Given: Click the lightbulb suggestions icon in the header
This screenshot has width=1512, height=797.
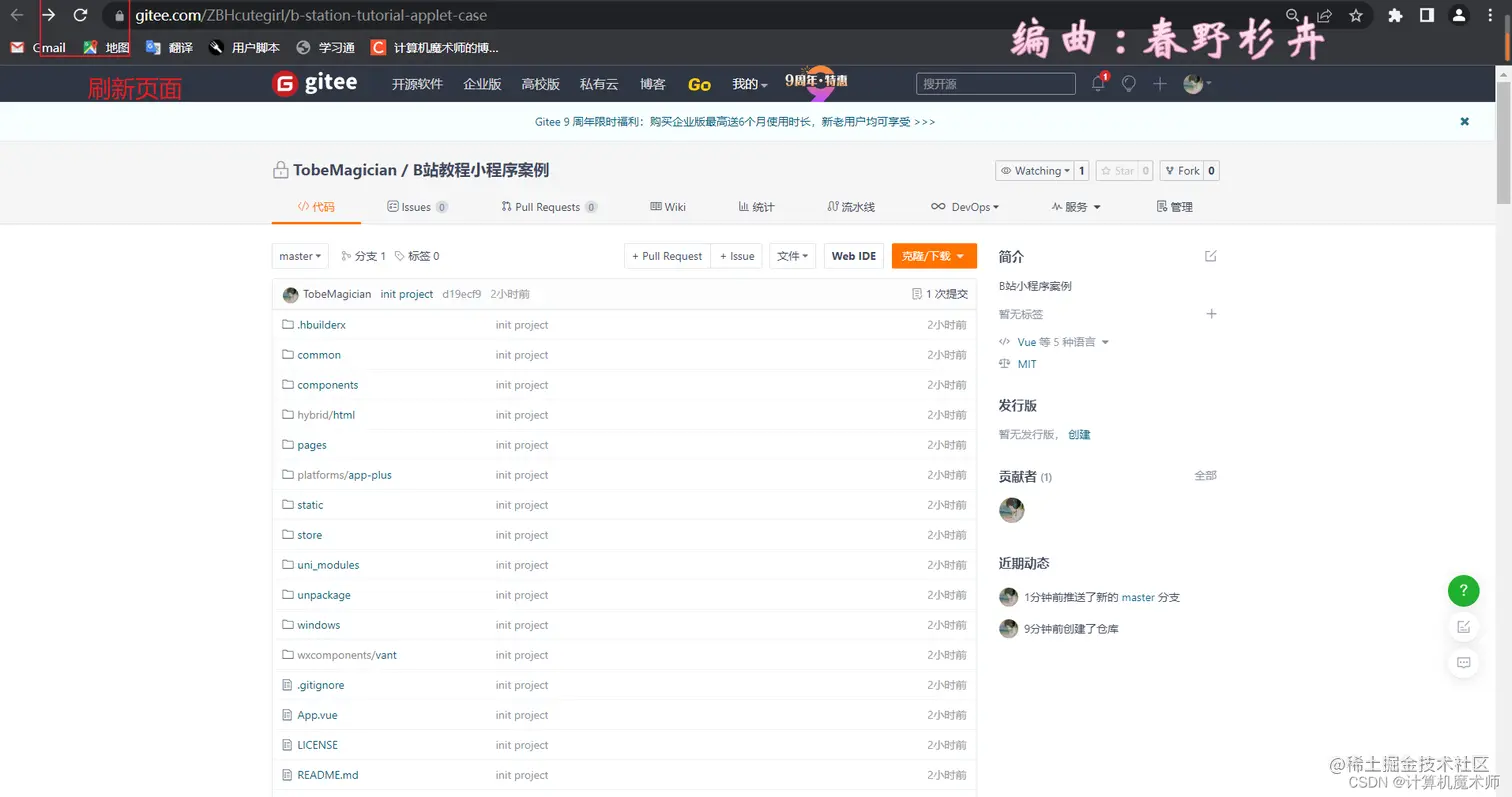Looking at the screenshot, I should [1128, 84].
